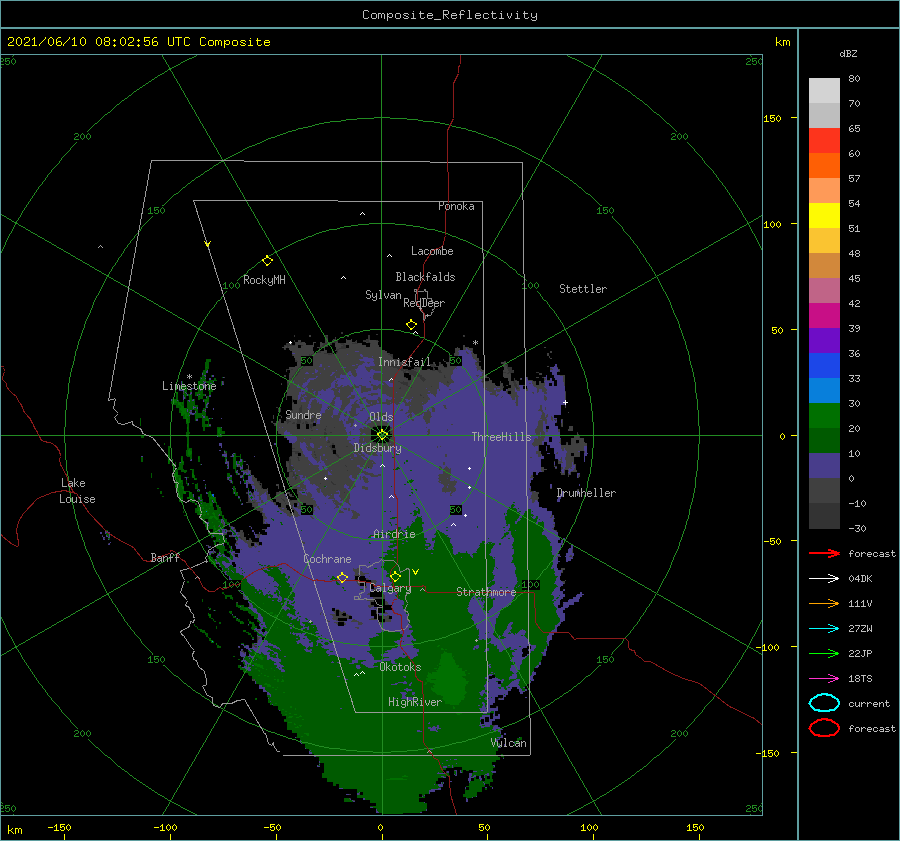Click the orange 111V arrow icon
Viewport: 900px width, 841px height.
824,603
